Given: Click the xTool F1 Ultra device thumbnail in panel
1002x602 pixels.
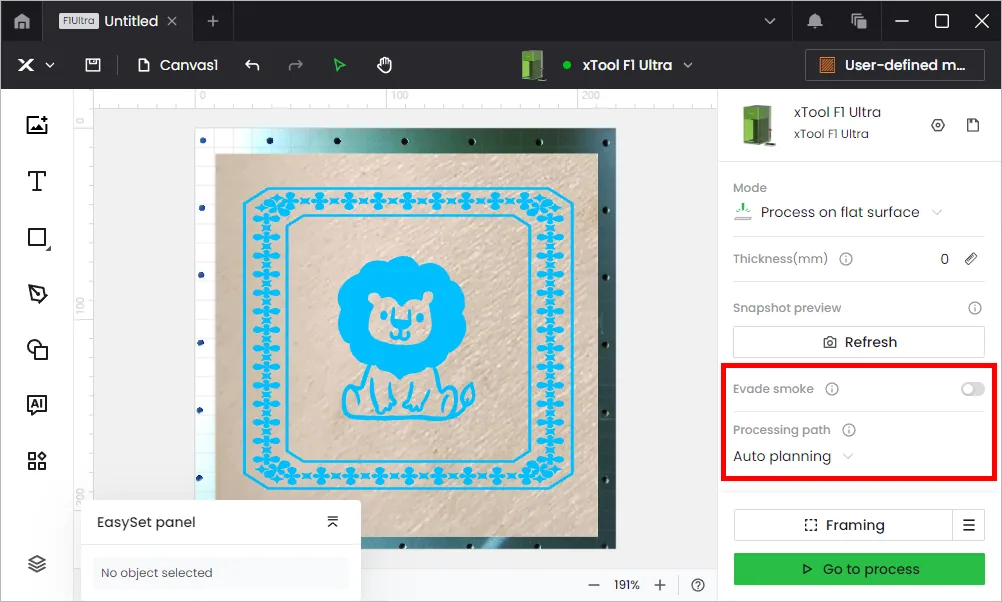Looking at the screenshot, I should point(759,125).
